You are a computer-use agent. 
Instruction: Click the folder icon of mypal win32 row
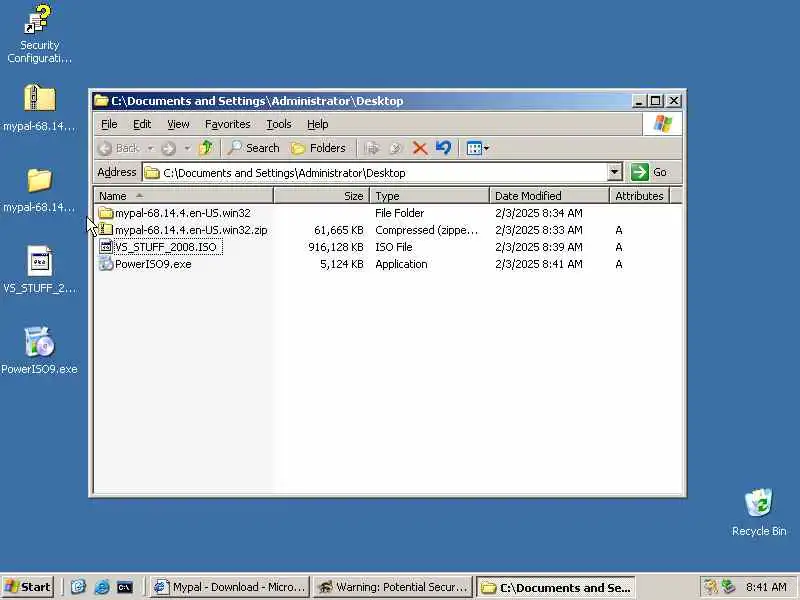coord(106,213)
